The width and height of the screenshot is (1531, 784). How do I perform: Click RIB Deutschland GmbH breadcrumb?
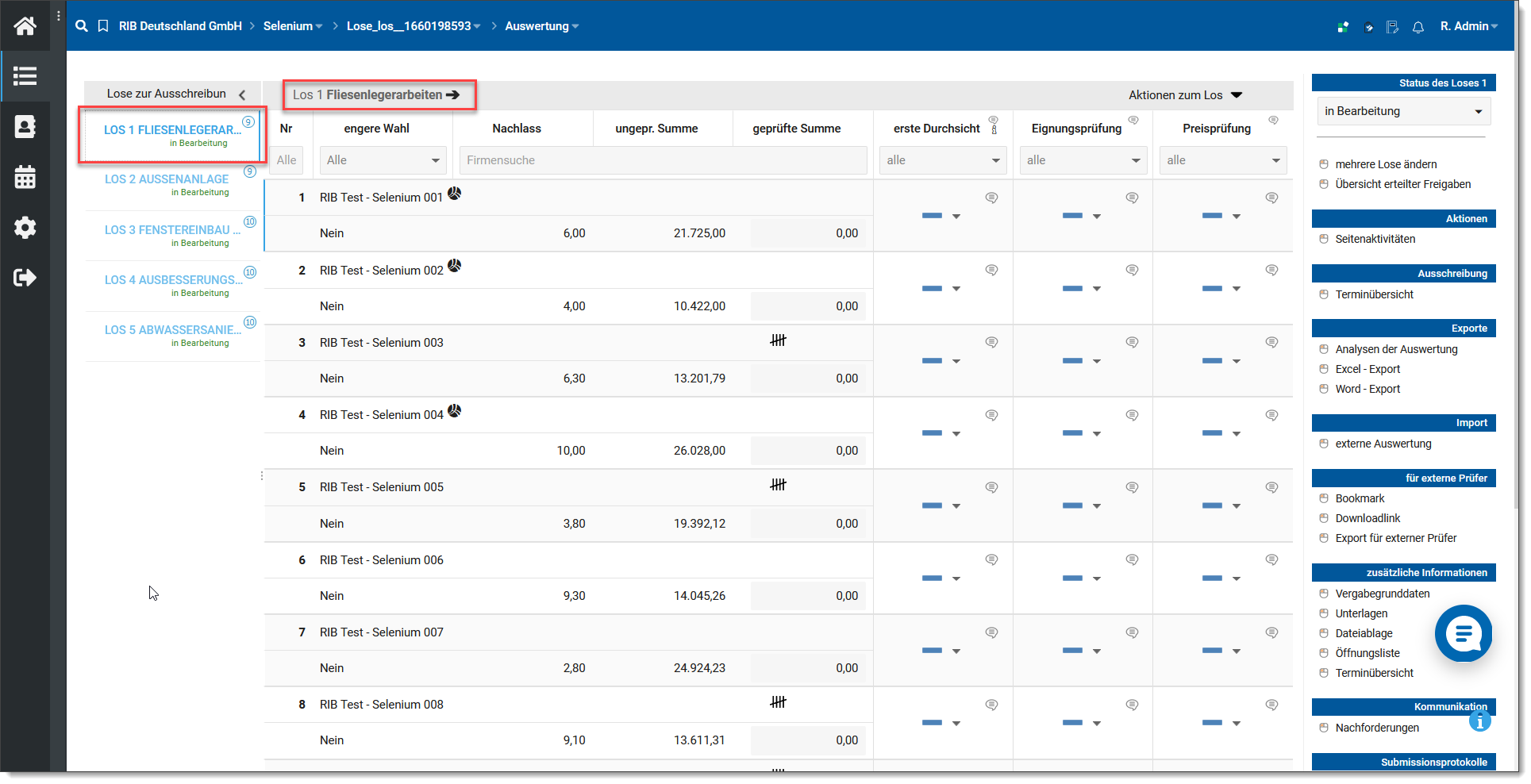(x=180, y=26)
